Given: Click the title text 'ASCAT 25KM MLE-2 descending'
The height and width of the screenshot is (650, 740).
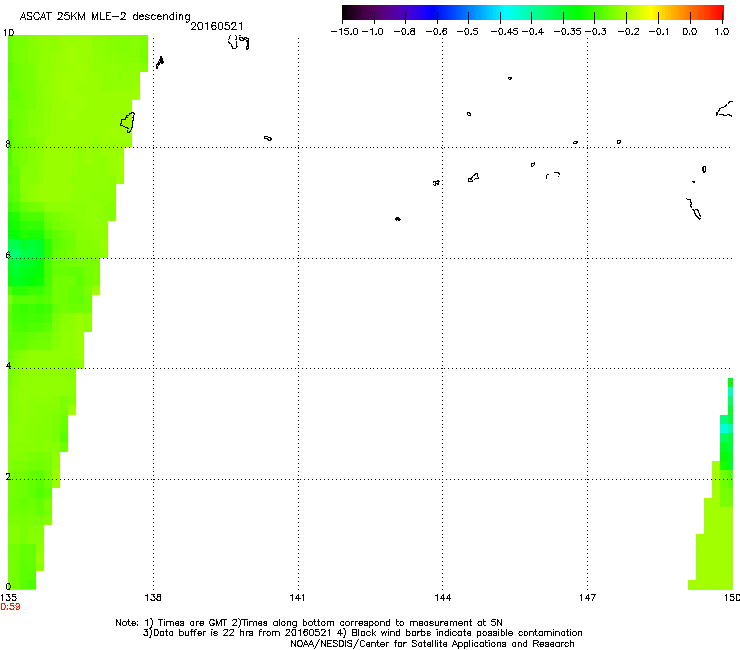Looking at the screenshot, I should (105, 16).
